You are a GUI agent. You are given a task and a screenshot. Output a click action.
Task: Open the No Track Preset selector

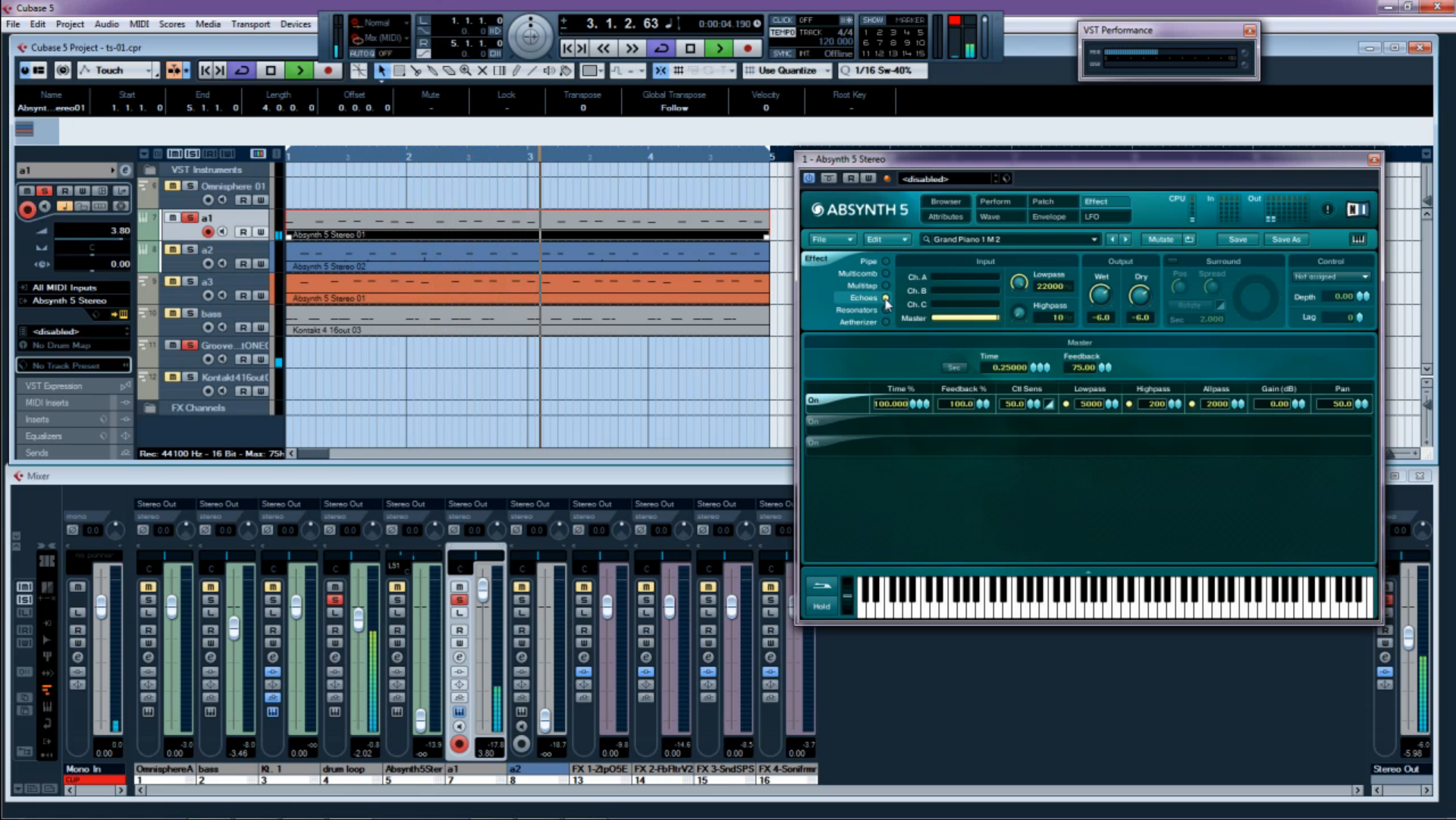pyautogui.click(x=74, y=366)
